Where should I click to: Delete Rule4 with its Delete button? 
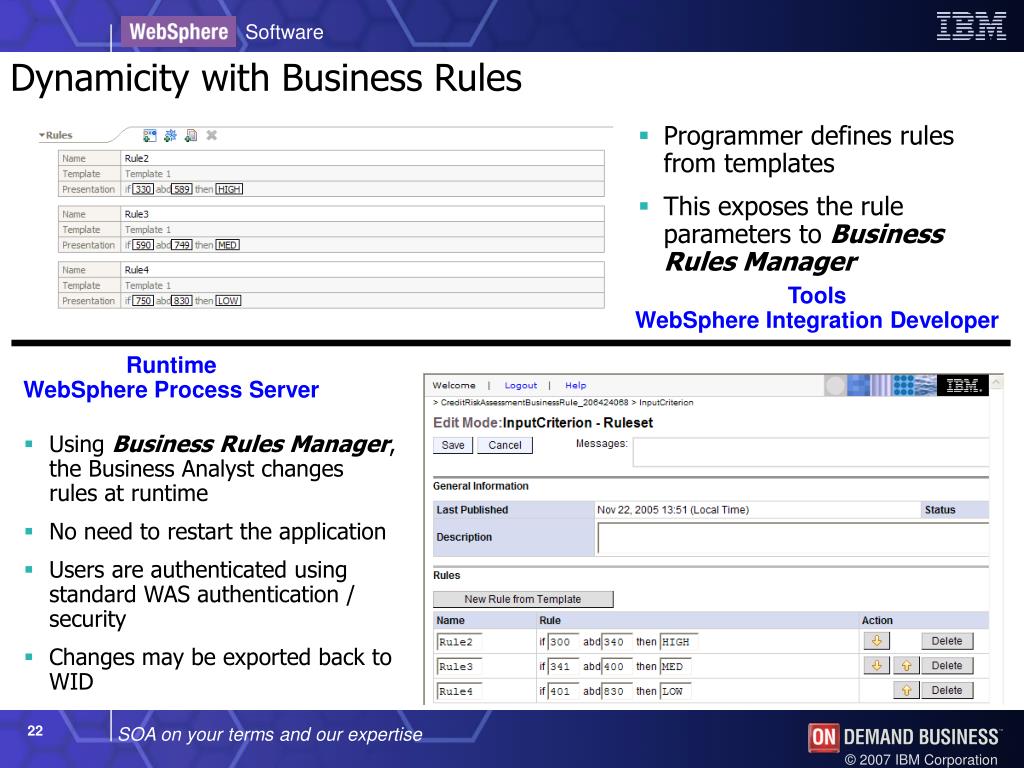click(x=947, y=690)
